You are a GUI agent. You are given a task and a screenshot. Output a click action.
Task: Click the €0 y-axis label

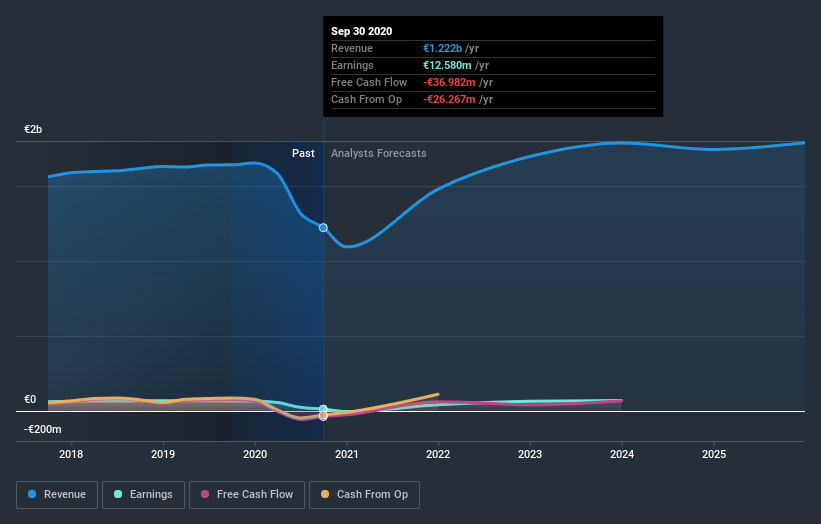30,399
